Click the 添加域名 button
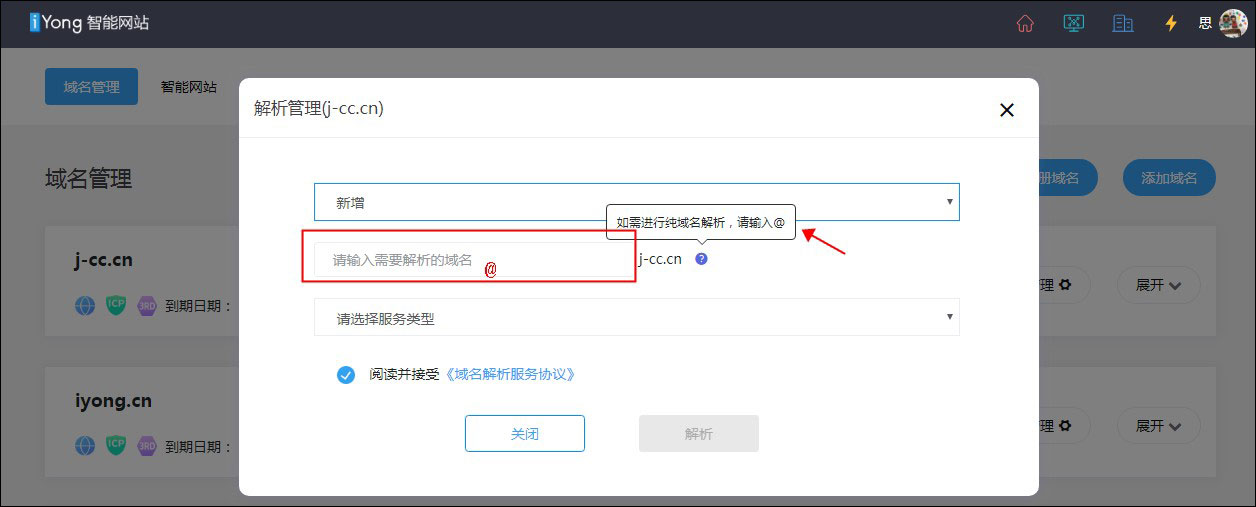 point(1168,178)
